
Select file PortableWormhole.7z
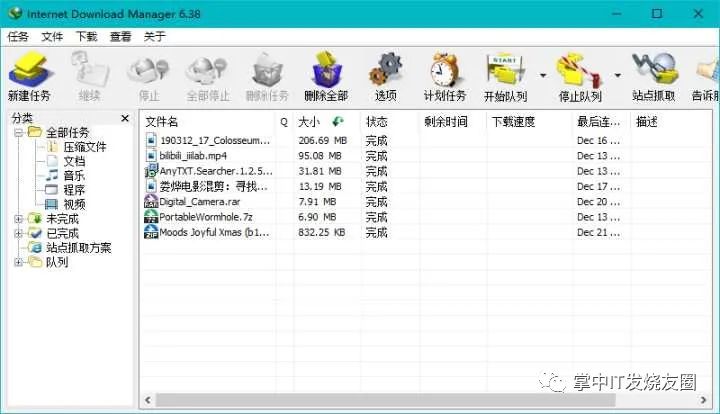206,217
